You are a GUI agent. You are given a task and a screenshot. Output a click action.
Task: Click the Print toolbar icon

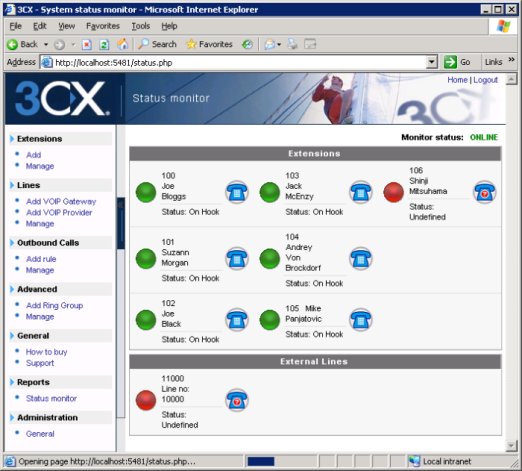(x=292, y=44)
